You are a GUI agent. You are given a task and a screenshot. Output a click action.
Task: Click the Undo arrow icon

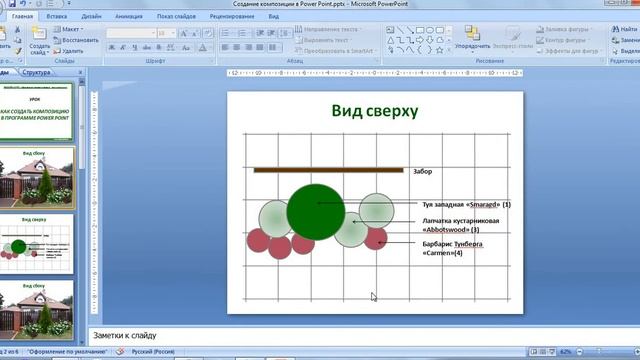coord(23,4)
